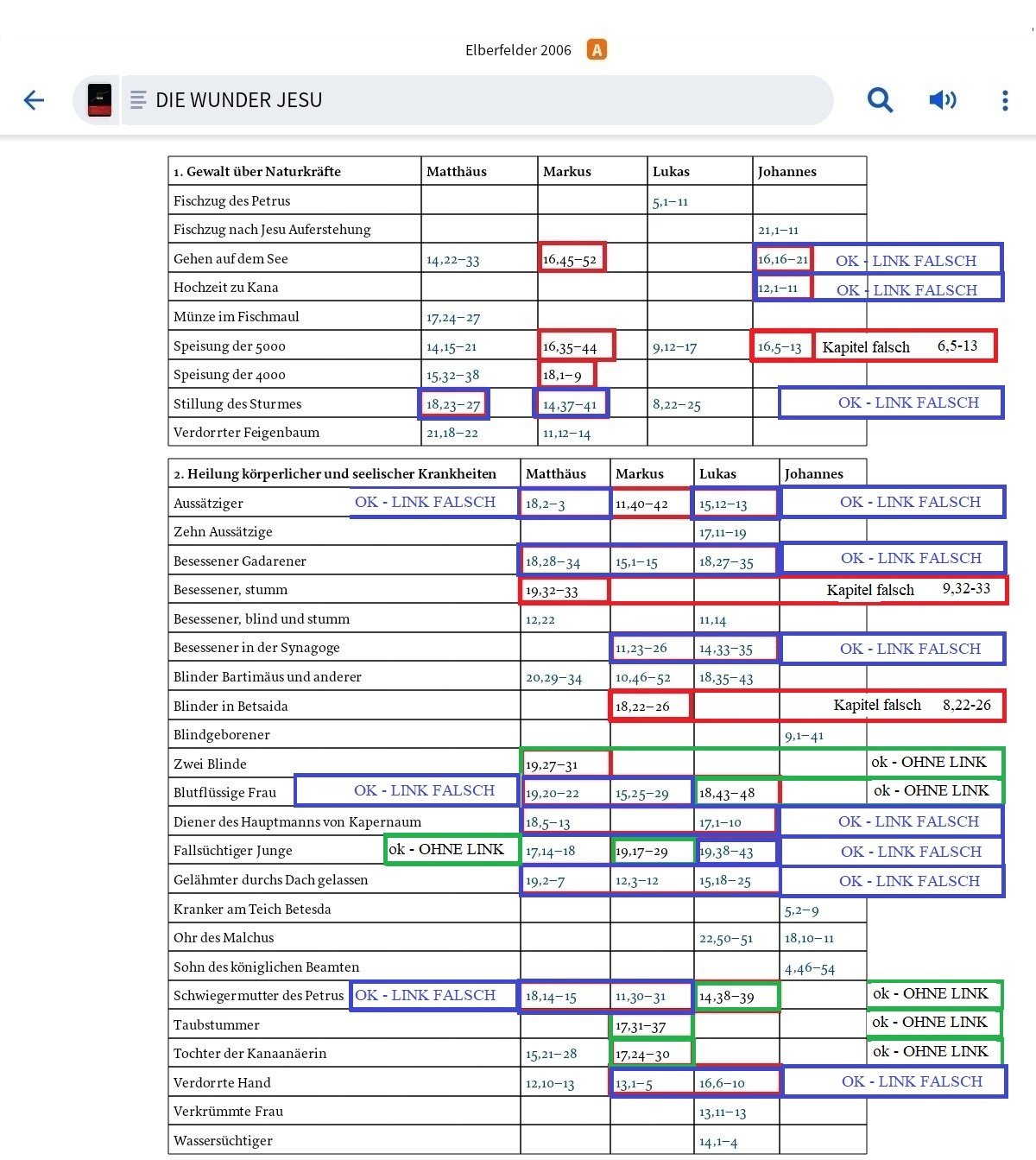Open Johannes 21,1–11 link
This screenshot has height=1160, width=1036.
point(778,231)
